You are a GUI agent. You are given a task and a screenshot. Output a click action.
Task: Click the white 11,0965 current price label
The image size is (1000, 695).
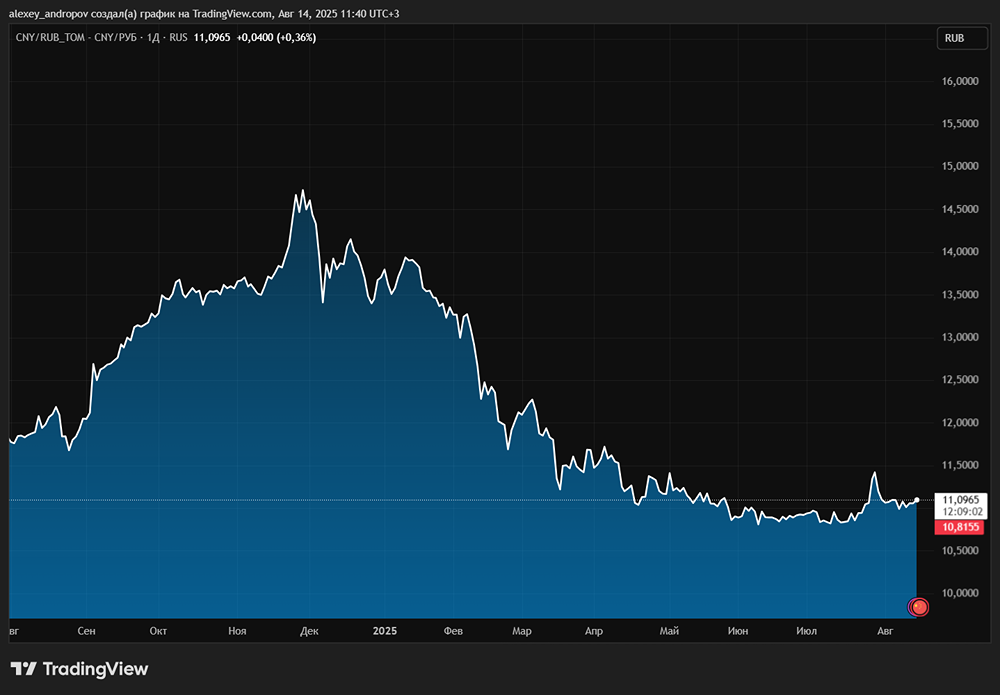coord(960,500)
